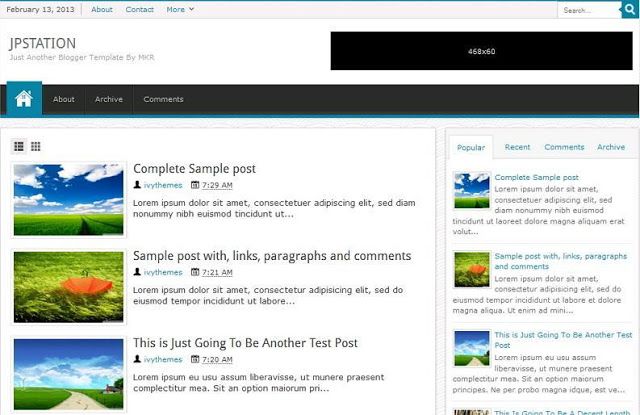Open Contact link in top bar

[140, 9]
